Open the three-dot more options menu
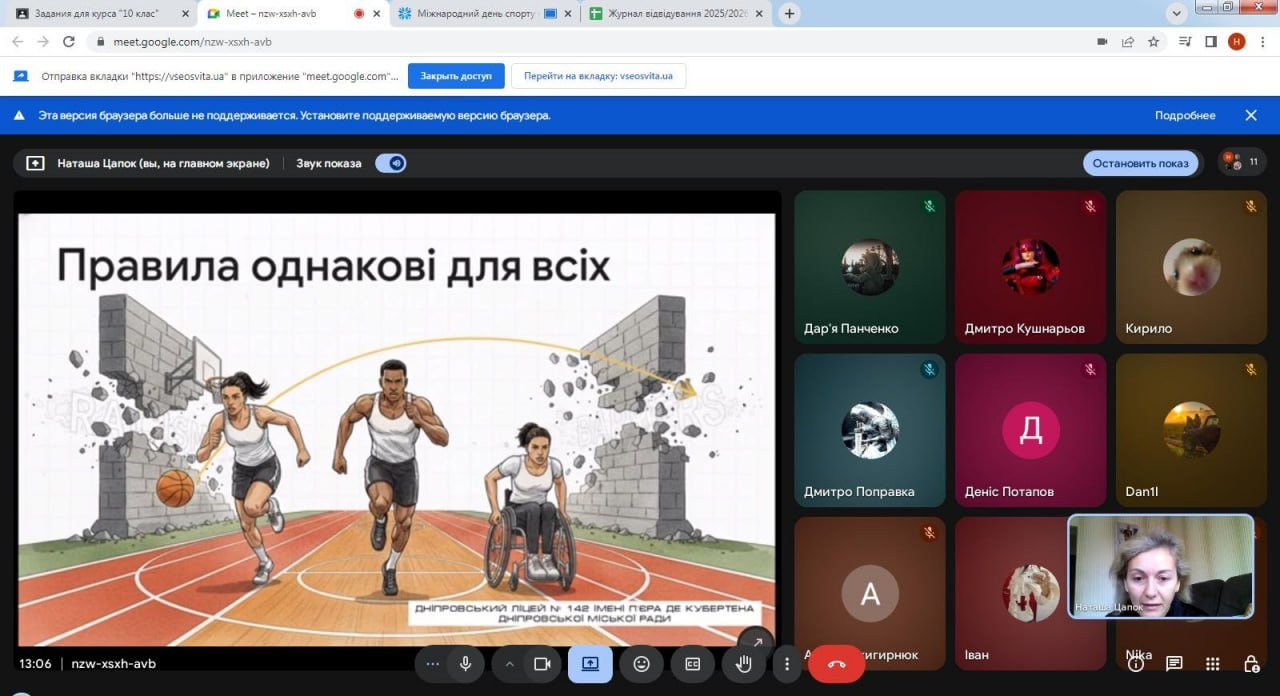Image resolution: width=1280 pixels, height=696 pixels. coord(787,664)
